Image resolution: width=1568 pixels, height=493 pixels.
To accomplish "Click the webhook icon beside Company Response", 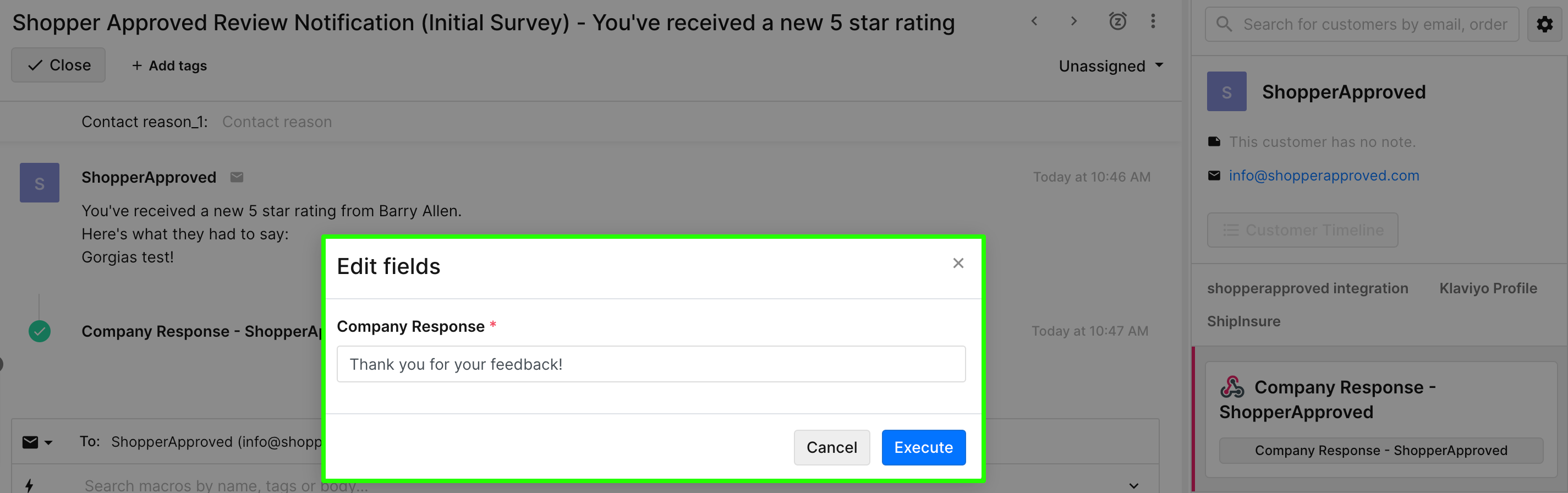I will [x=1232, y=386].
